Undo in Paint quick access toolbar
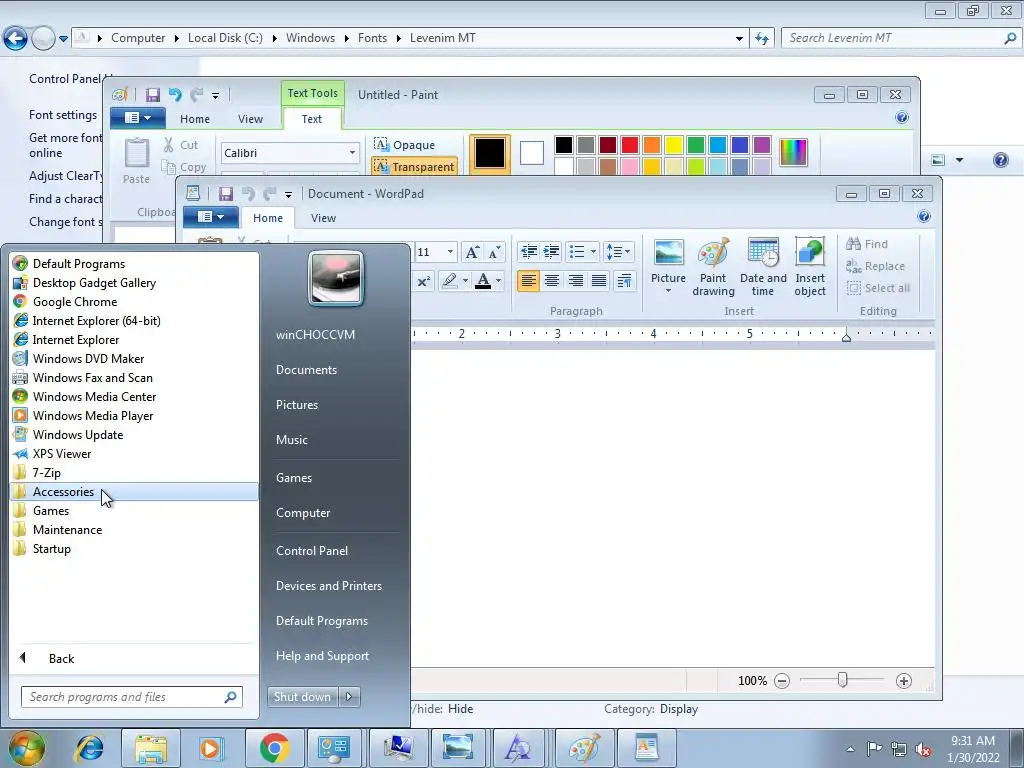The height and width of the screenshot is (768, 1024). (175, 95)
